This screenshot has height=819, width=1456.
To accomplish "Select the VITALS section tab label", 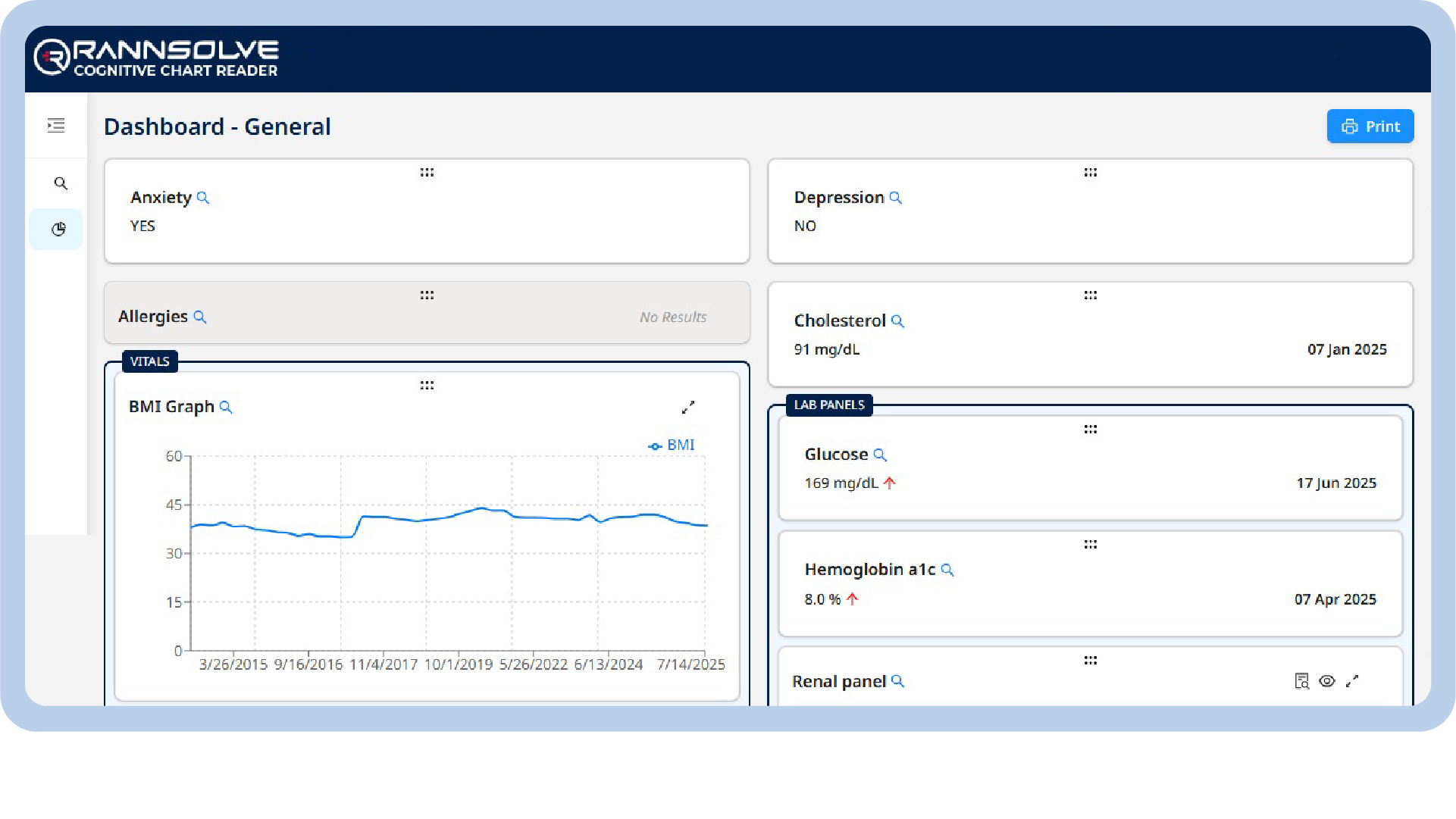I will pos(149,361).
